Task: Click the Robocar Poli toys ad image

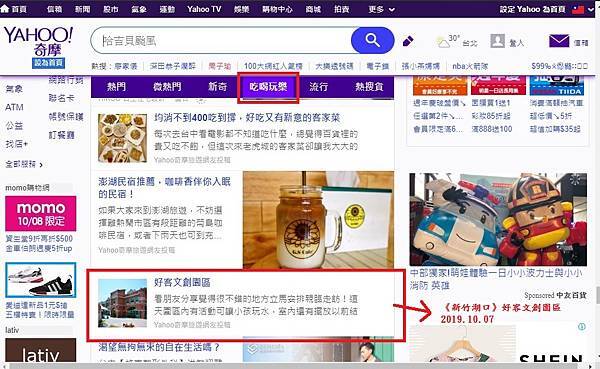Action: (x=498, y=219)
